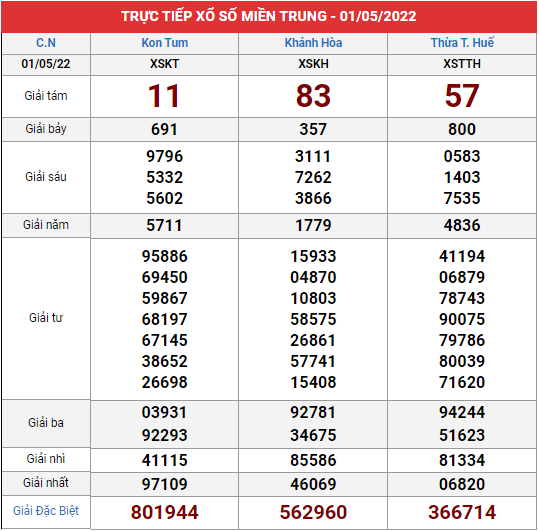
Task: Open the Khánh Hòa province link
Action: coord(313,43)
